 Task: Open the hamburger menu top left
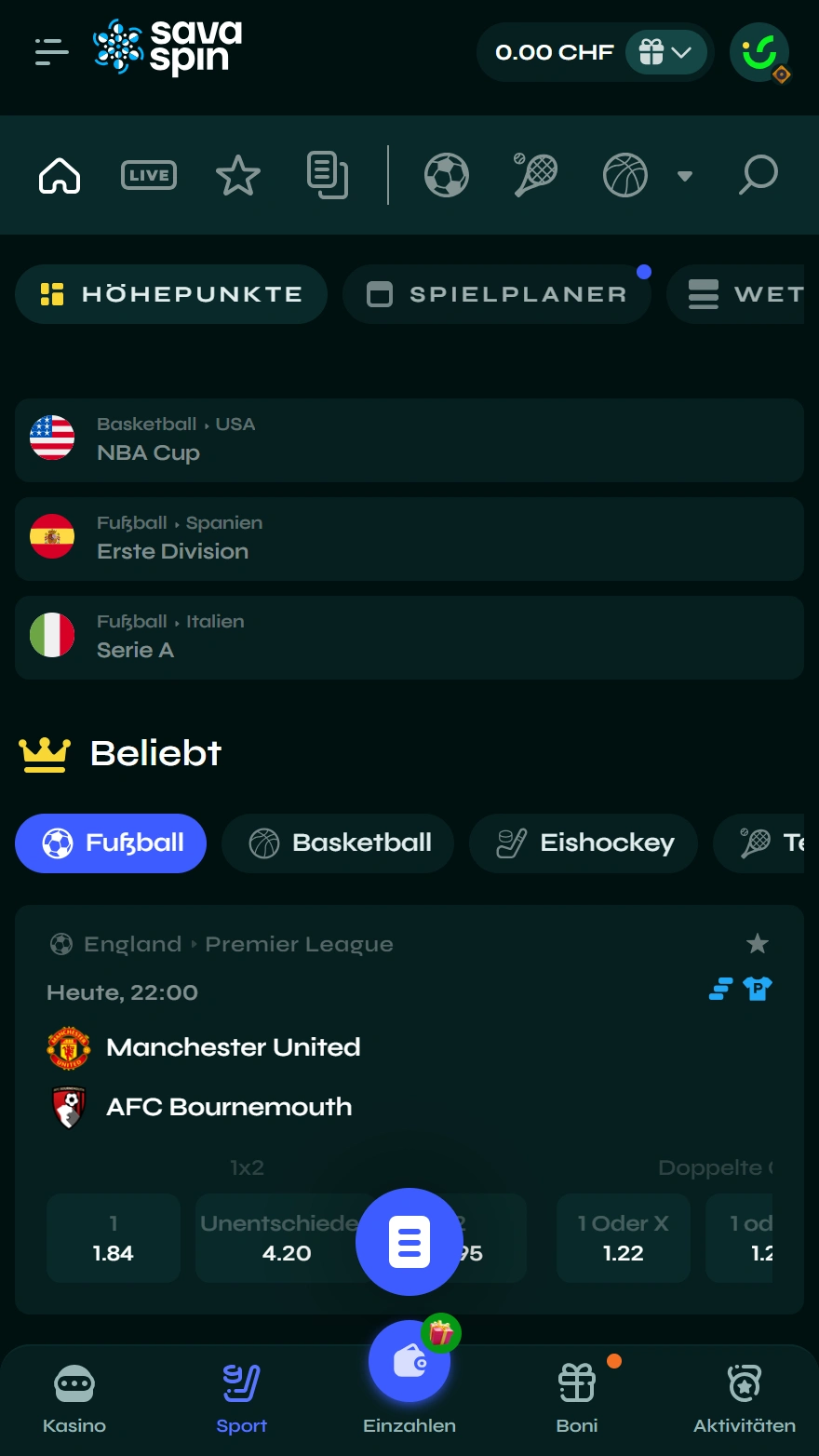[51, 51]
